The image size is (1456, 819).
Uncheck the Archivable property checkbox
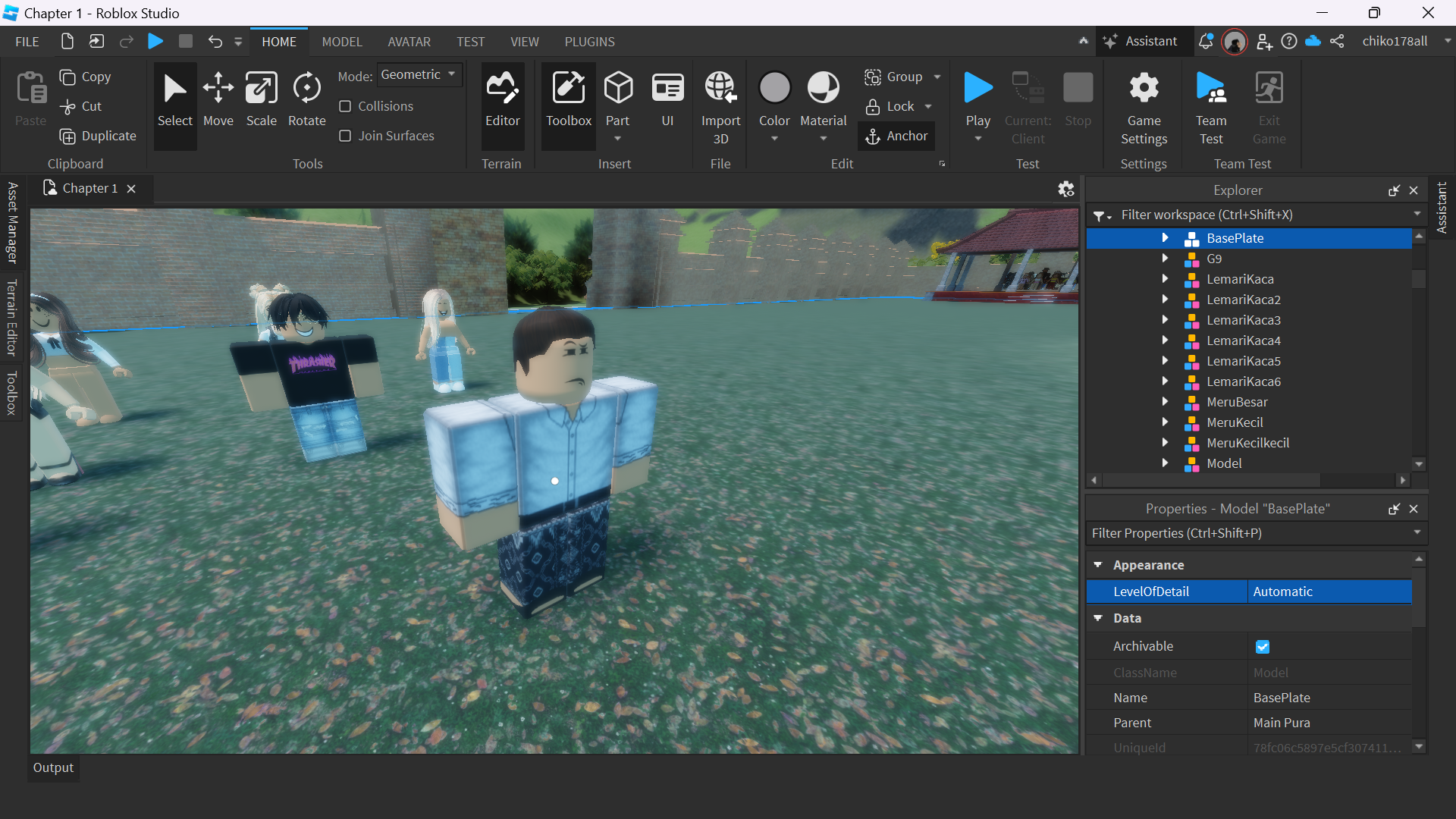pos(1262,647)
